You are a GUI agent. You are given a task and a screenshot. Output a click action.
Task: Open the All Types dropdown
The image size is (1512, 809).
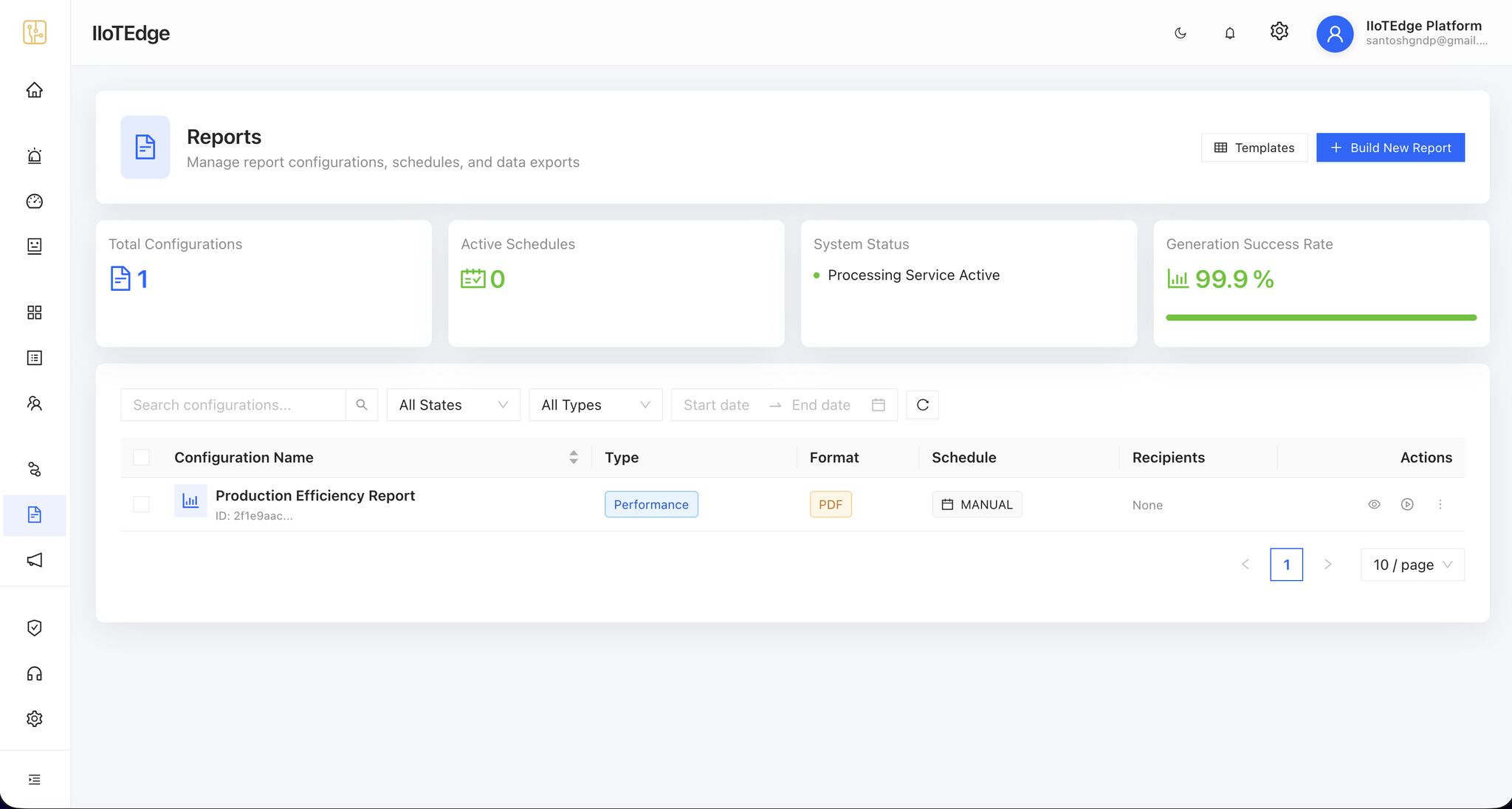[x=596, y=404]
